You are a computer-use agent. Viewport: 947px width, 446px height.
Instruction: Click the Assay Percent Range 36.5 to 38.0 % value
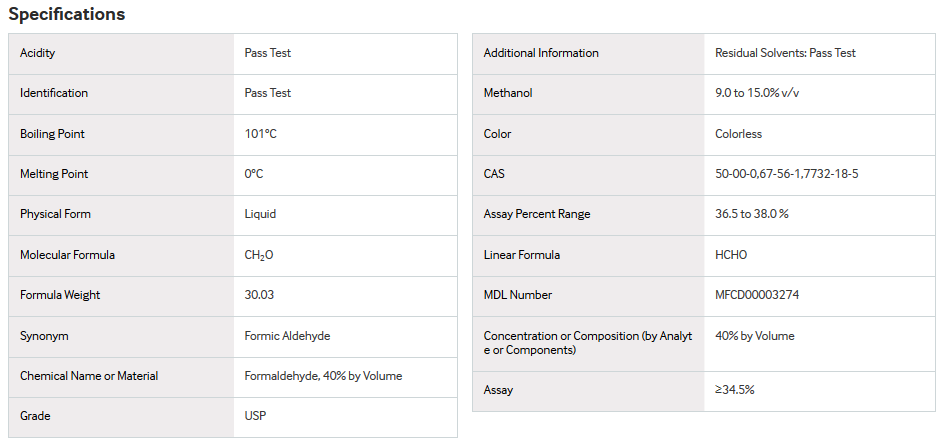pos(752,214)
